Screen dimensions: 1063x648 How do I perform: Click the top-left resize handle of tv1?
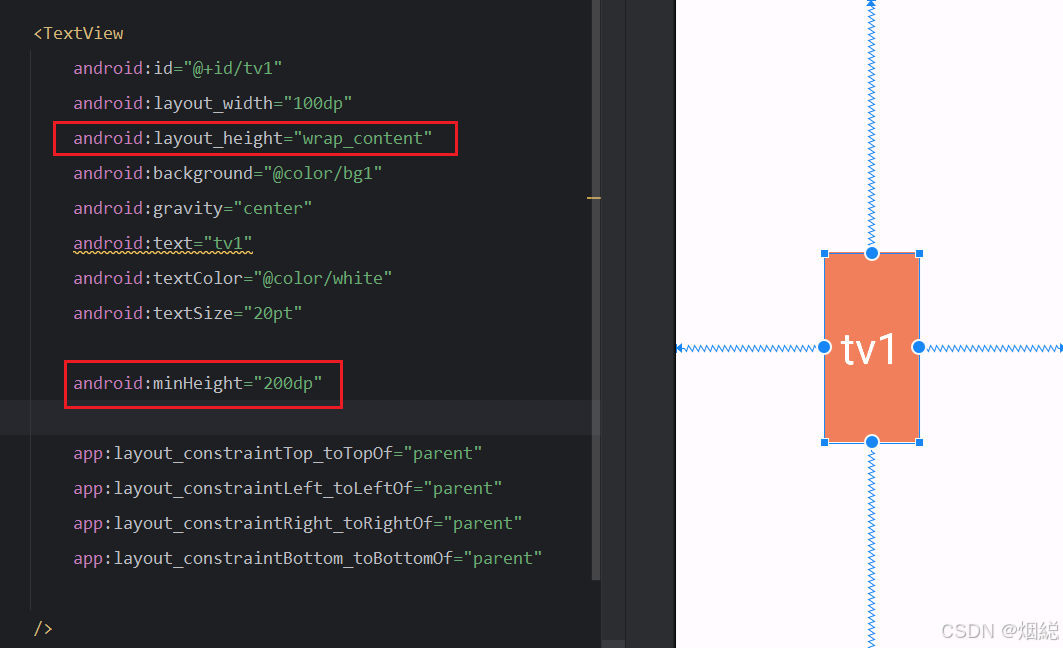[825, 253]
